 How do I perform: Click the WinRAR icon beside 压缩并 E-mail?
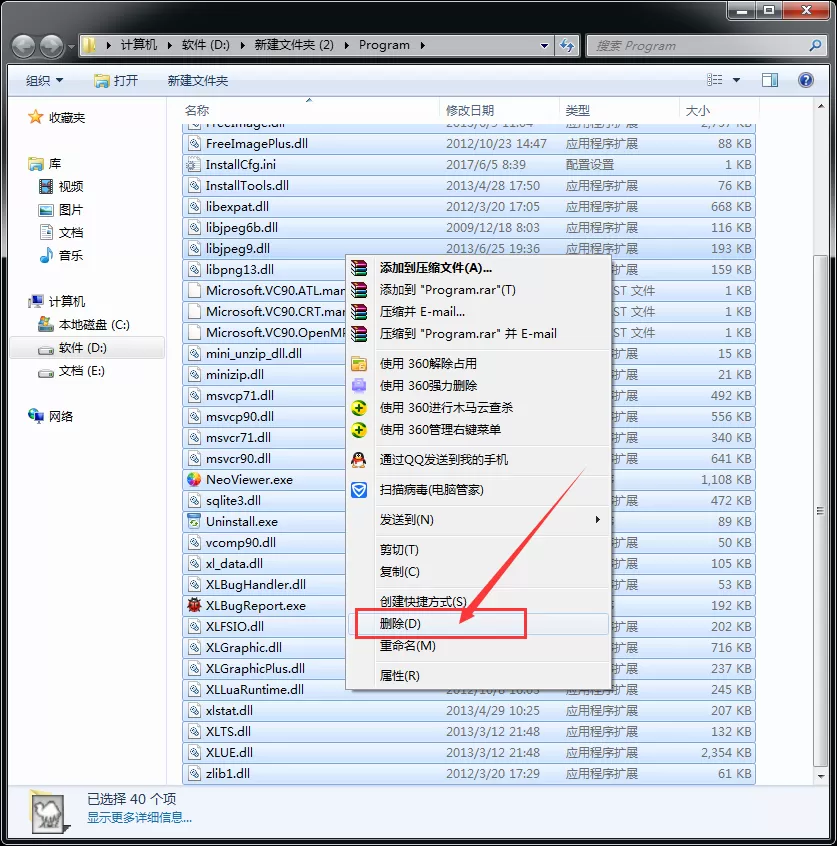(x=359, y=312)
